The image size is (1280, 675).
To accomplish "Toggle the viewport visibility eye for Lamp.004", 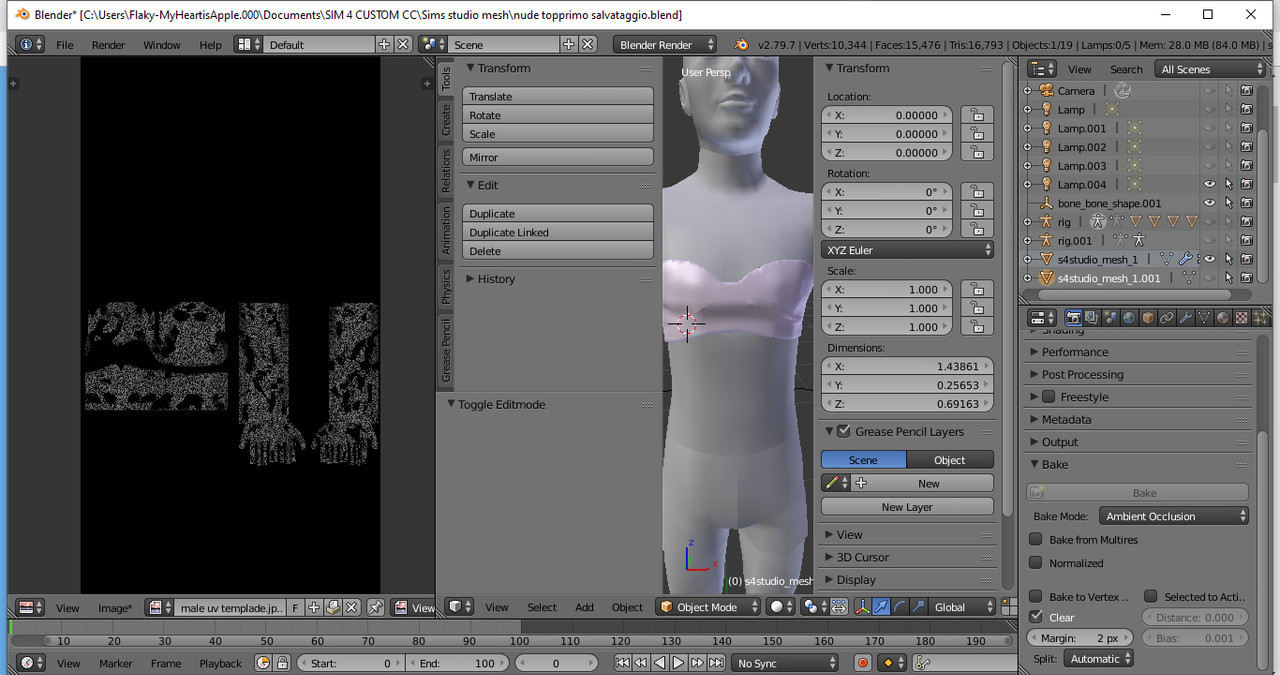I will tap(1209, 184).
